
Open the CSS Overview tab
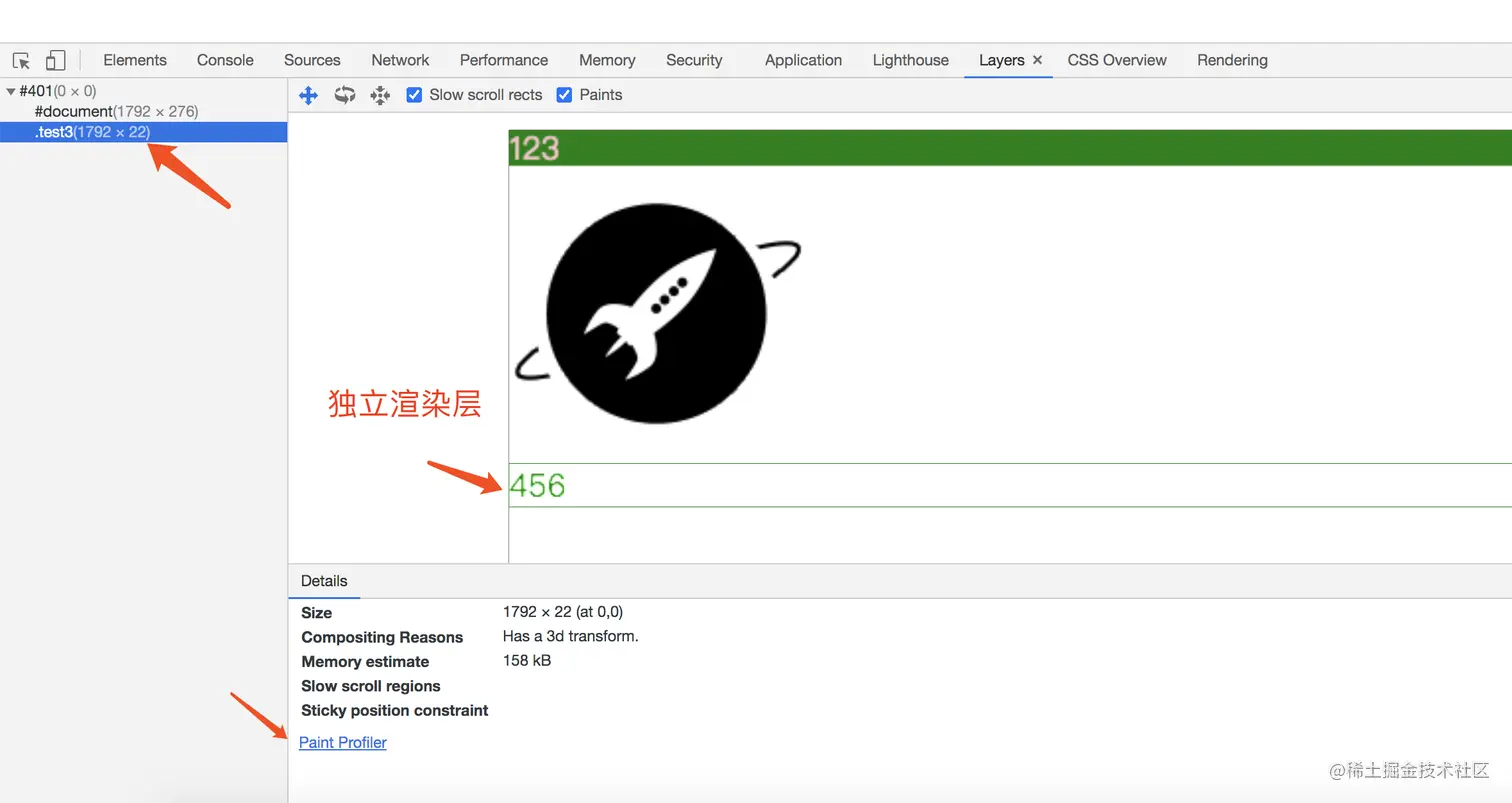pyautogui.click(x=1117, y=60)
